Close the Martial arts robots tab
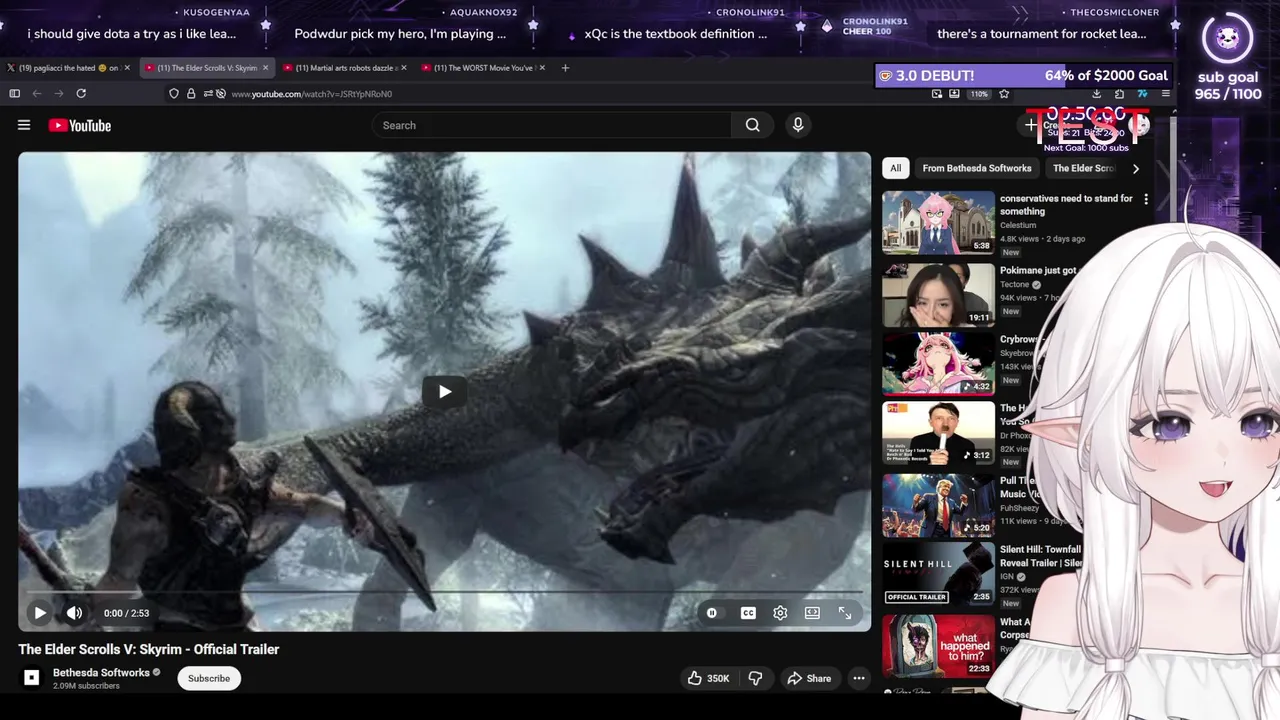Screen dimensions: 1280x720 coord(404,68)
